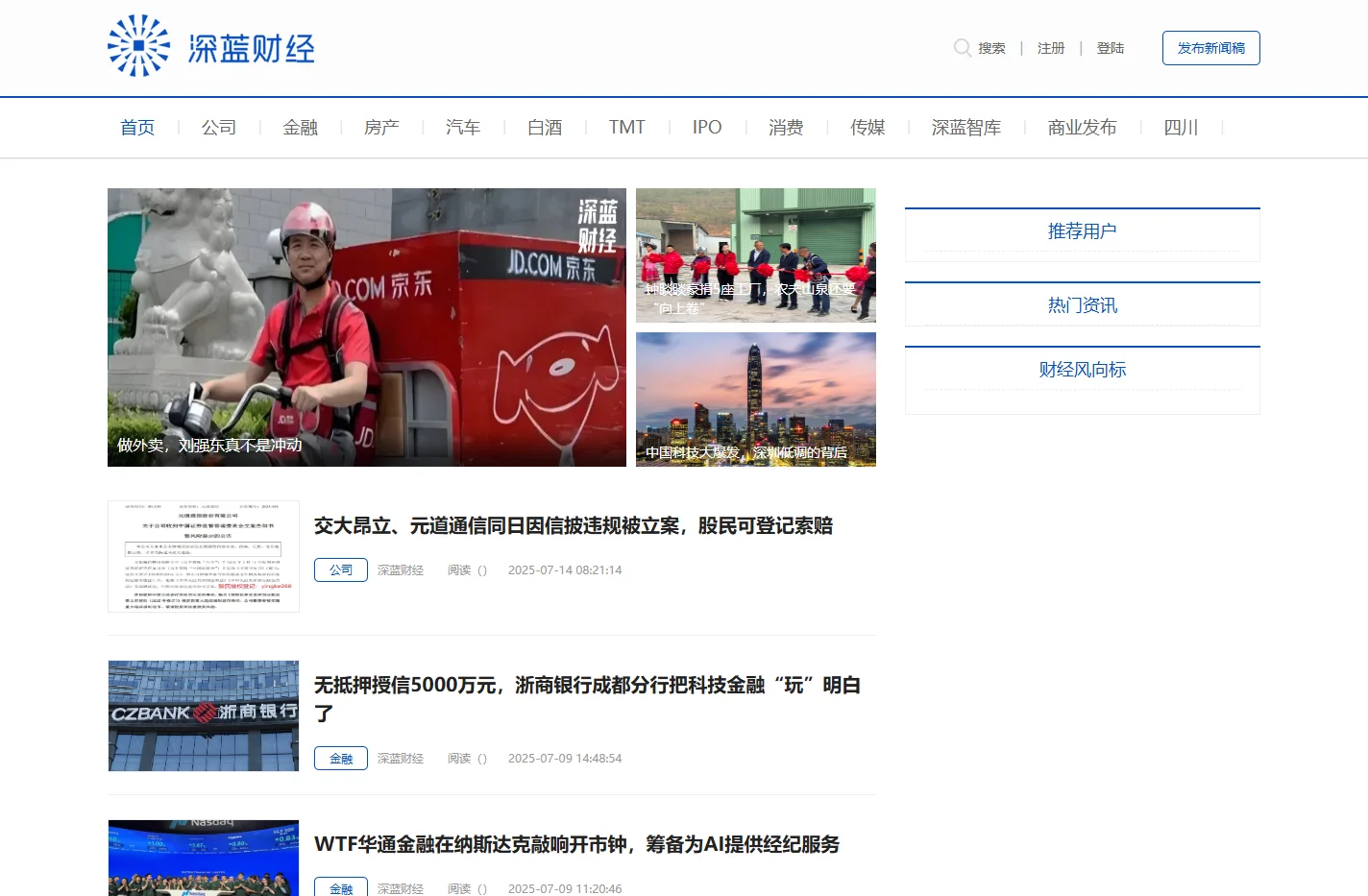Select the 公司 nav item
This screenshot has height=896, width=1368.
[219, 128]
